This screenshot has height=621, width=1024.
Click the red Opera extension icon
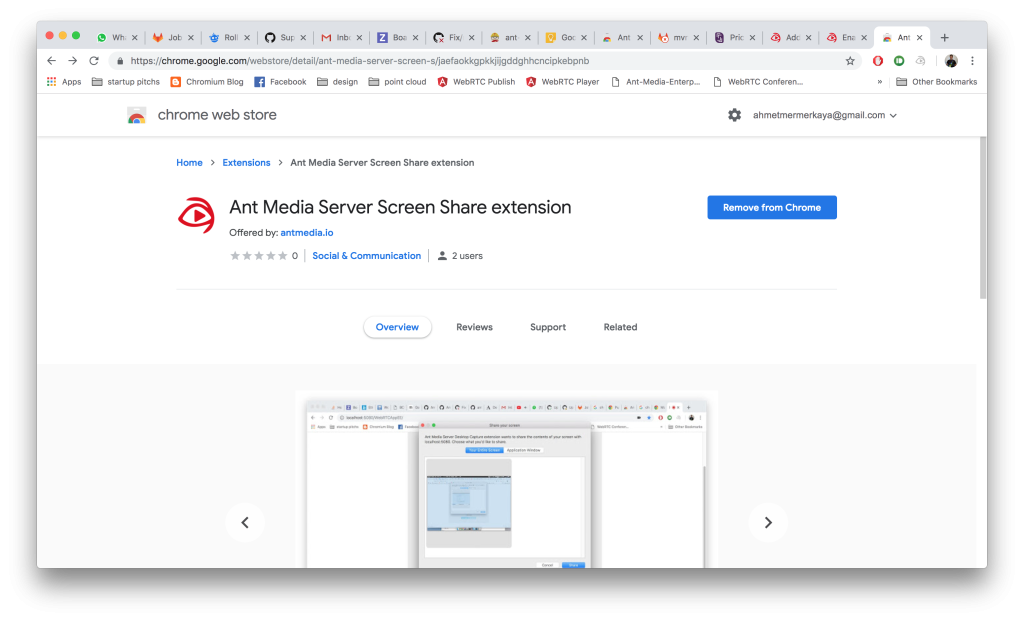tap(878, 61)
